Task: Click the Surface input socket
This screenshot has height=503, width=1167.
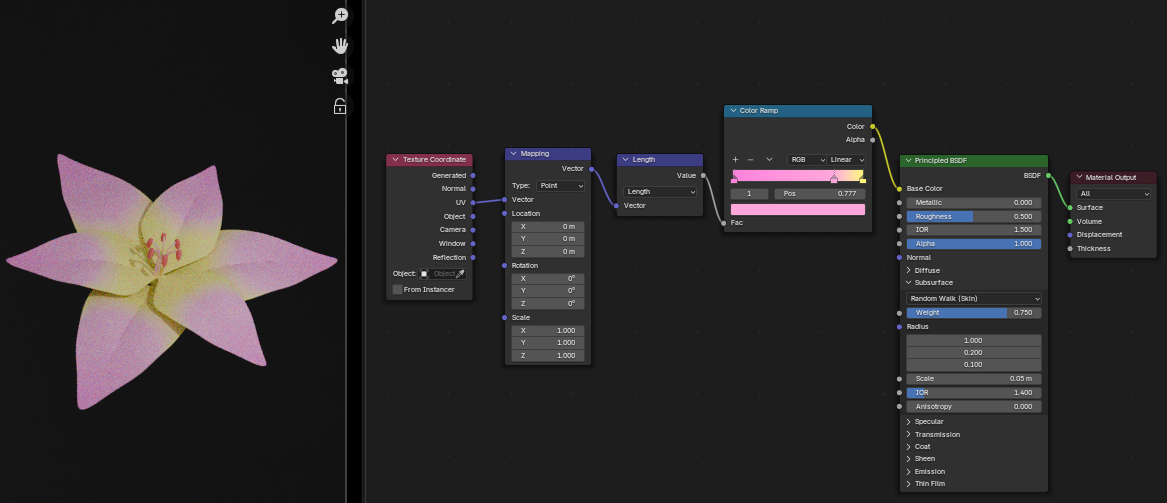Action: pos(1070,208)
